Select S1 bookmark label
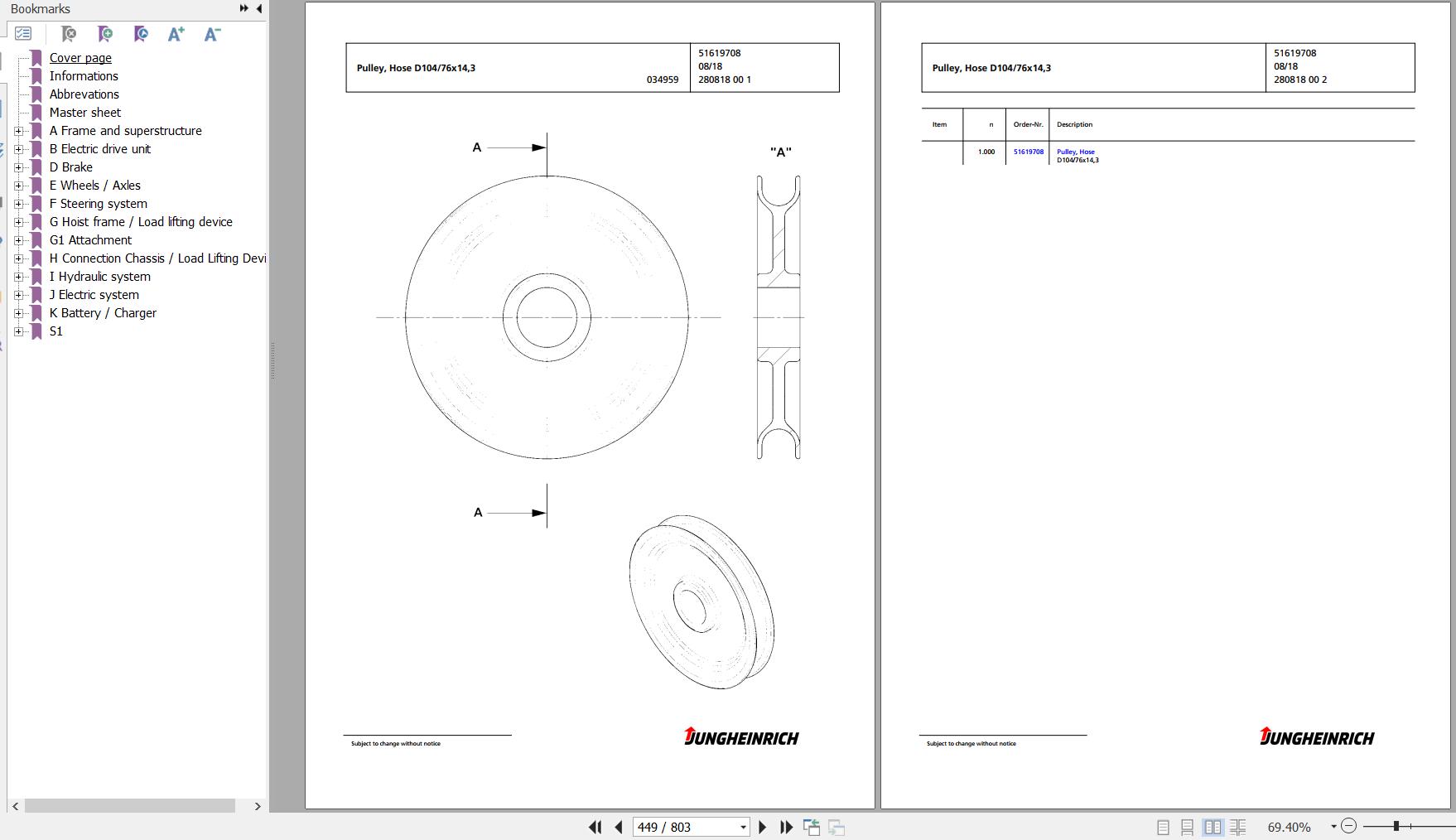The image size is (1456, 840). (x=55, y=331)
